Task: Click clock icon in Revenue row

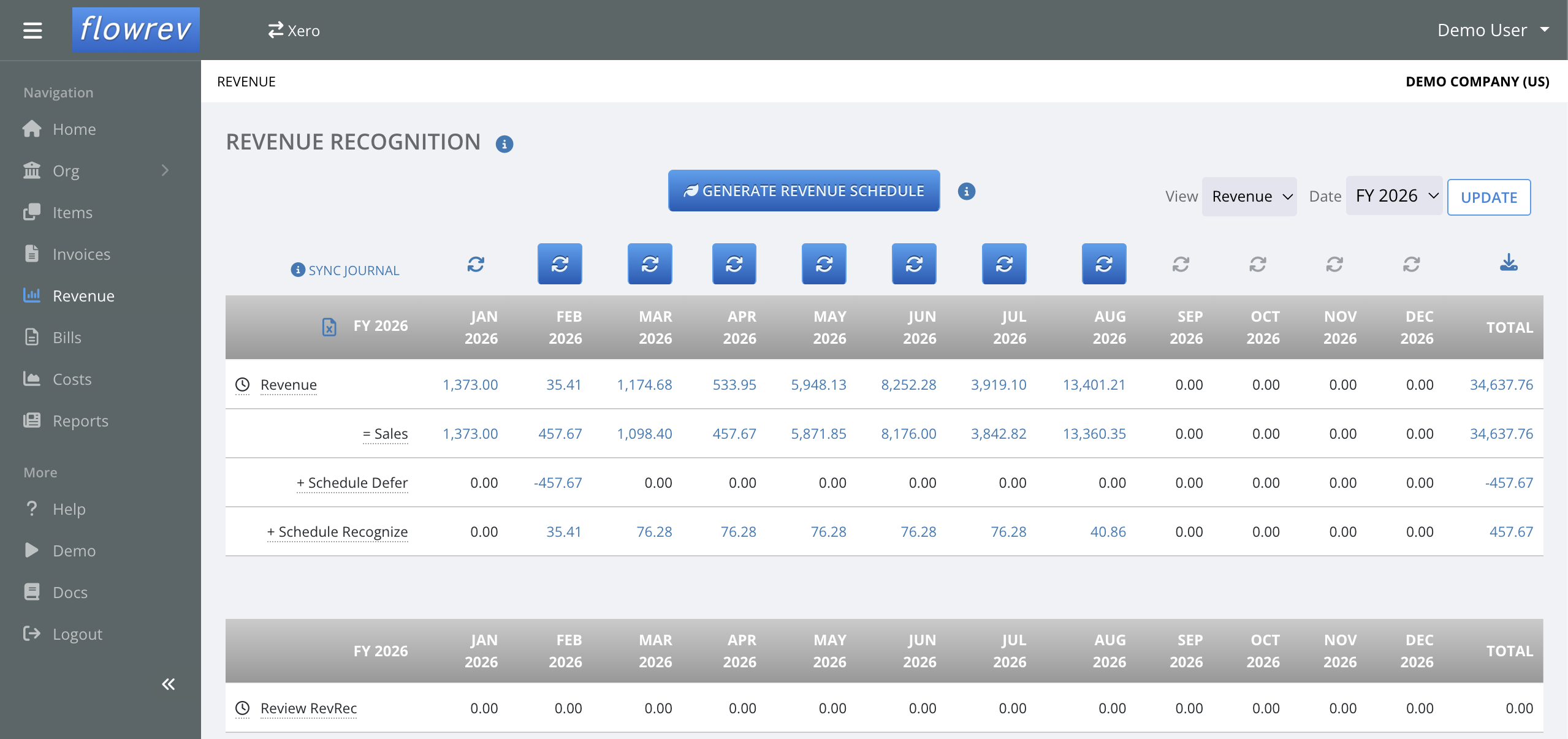Action: tap(243, 385)
